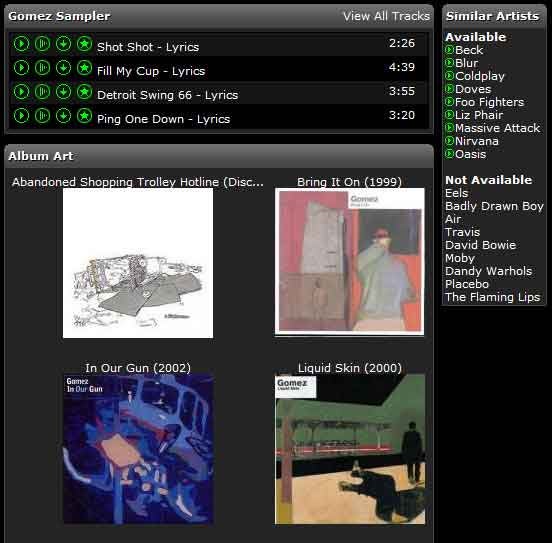Visit the Foo Fighters artist link

pyautogui.click(x=489, y=102)
